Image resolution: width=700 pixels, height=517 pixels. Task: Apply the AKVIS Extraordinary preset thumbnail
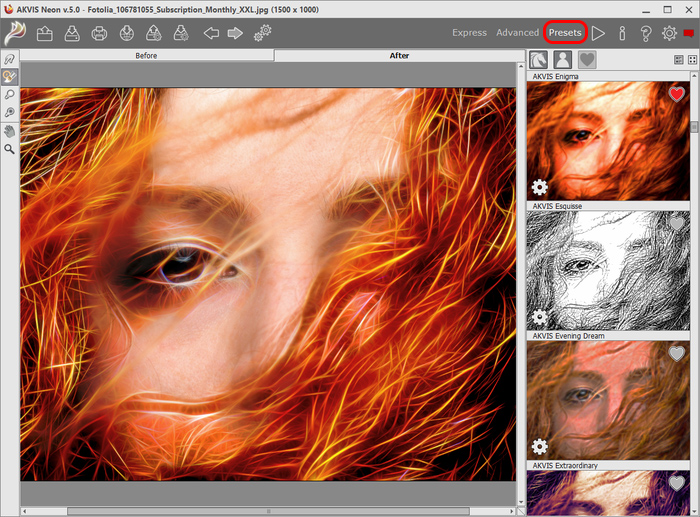point(608,493)
